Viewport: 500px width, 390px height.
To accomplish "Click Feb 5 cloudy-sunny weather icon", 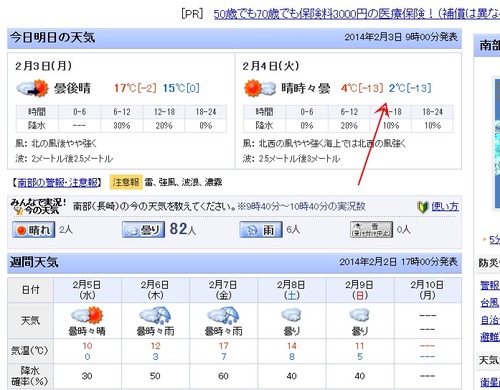I will (x=87, y=315).
